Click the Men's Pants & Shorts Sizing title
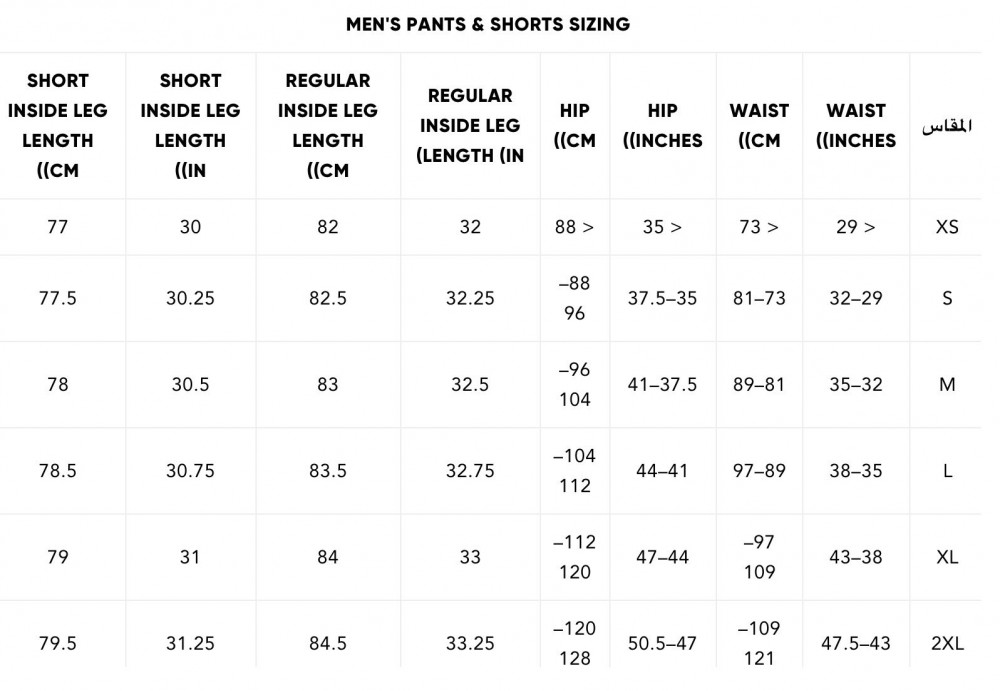Screen dimensions: 1000x691 tap(488, 24)
